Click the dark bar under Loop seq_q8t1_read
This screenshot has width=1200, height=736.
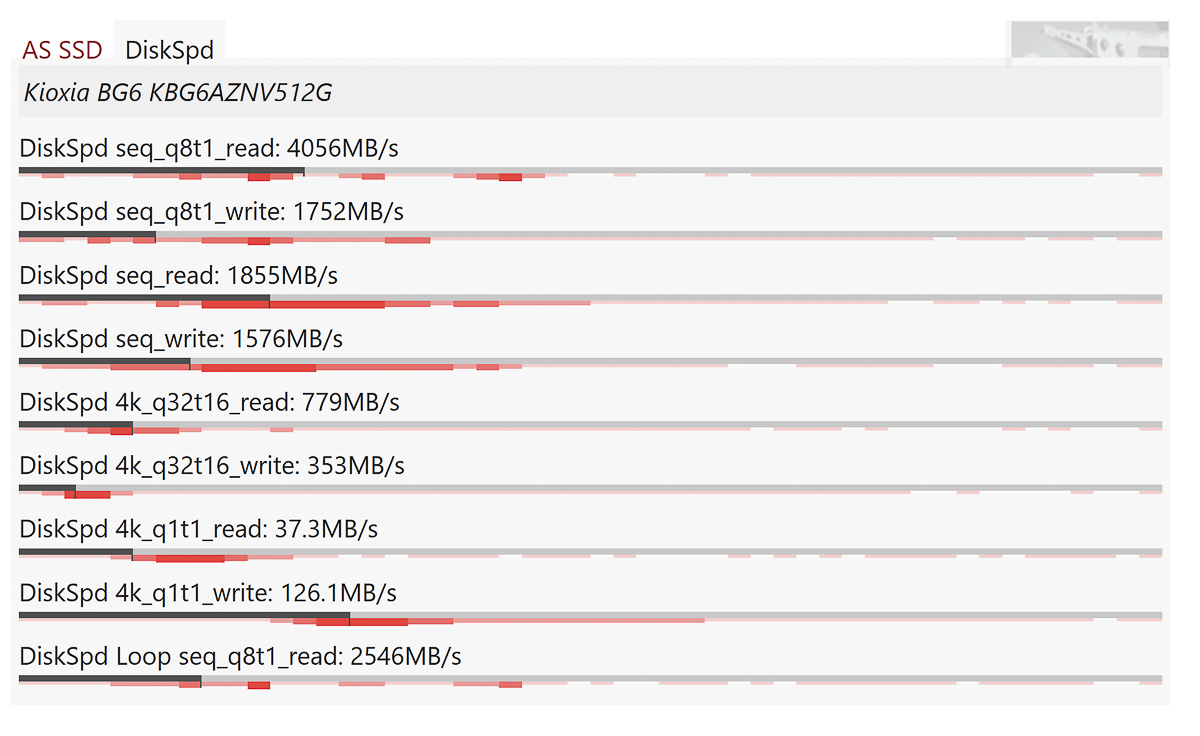point(110,679)
